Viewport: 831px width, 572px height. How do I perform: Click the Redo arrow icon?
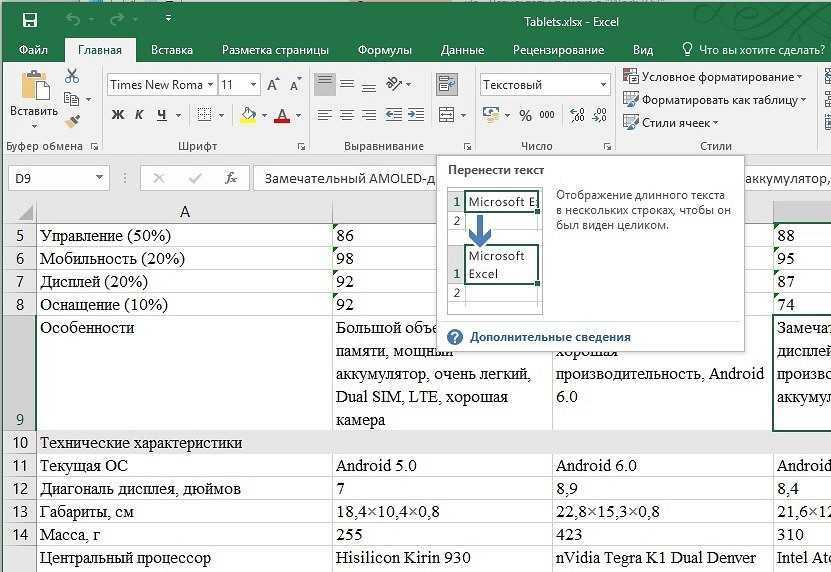[x=117, y=20]
